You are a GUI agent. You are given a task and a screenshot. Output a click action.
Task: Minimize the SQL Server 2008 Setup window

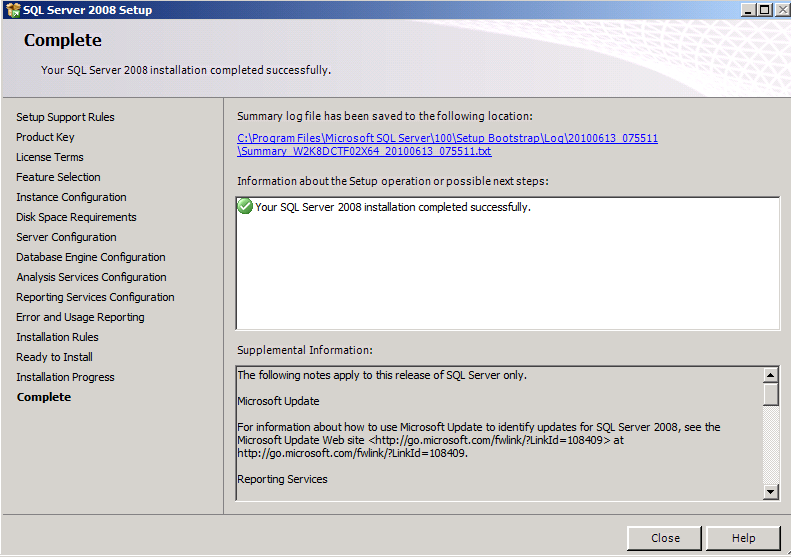(x=748, y=10)
